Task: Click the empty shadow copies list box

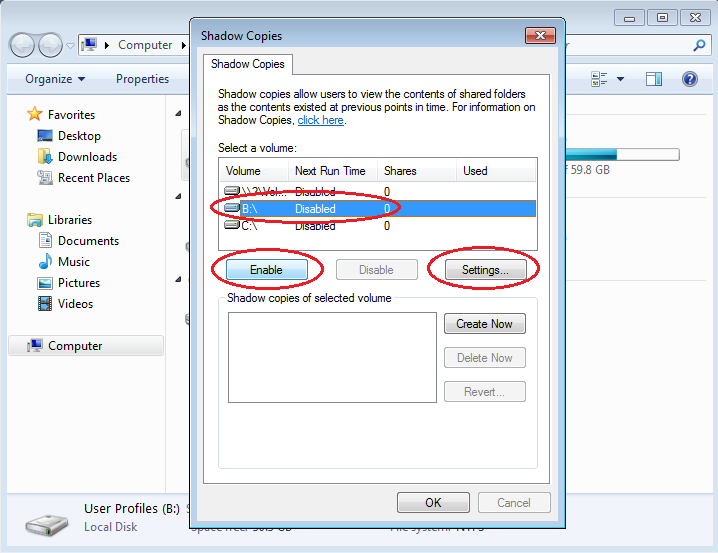Action: point(332,358)
